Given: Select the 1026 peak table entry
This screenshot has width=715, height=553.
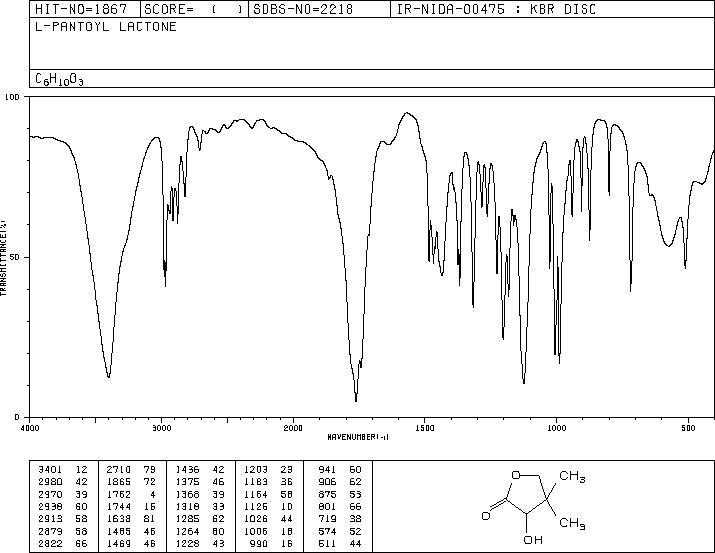Looking at the screenshot, I should point(269,519).
